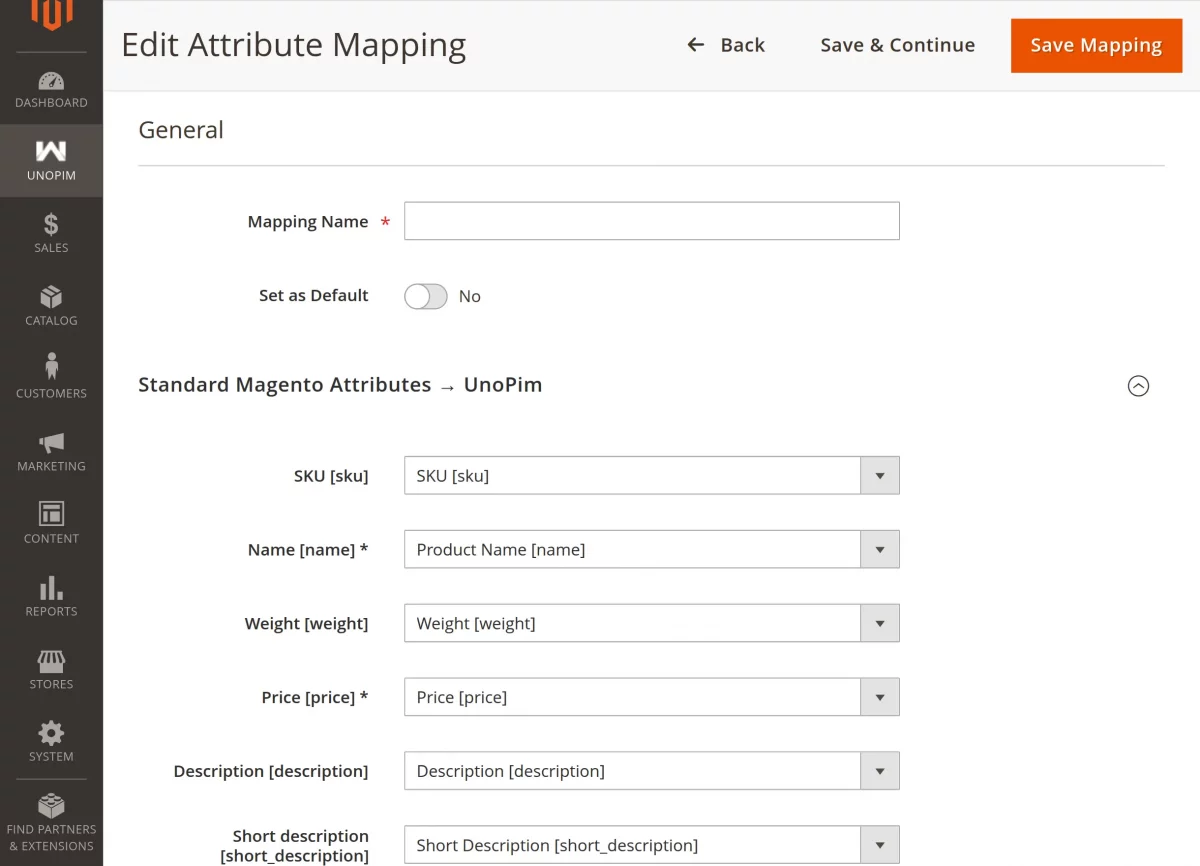The height and width of the screenshot is (866, 1200).
Task: Open Find Partners & Extensions icon
Action: click(x=51, y=805)
